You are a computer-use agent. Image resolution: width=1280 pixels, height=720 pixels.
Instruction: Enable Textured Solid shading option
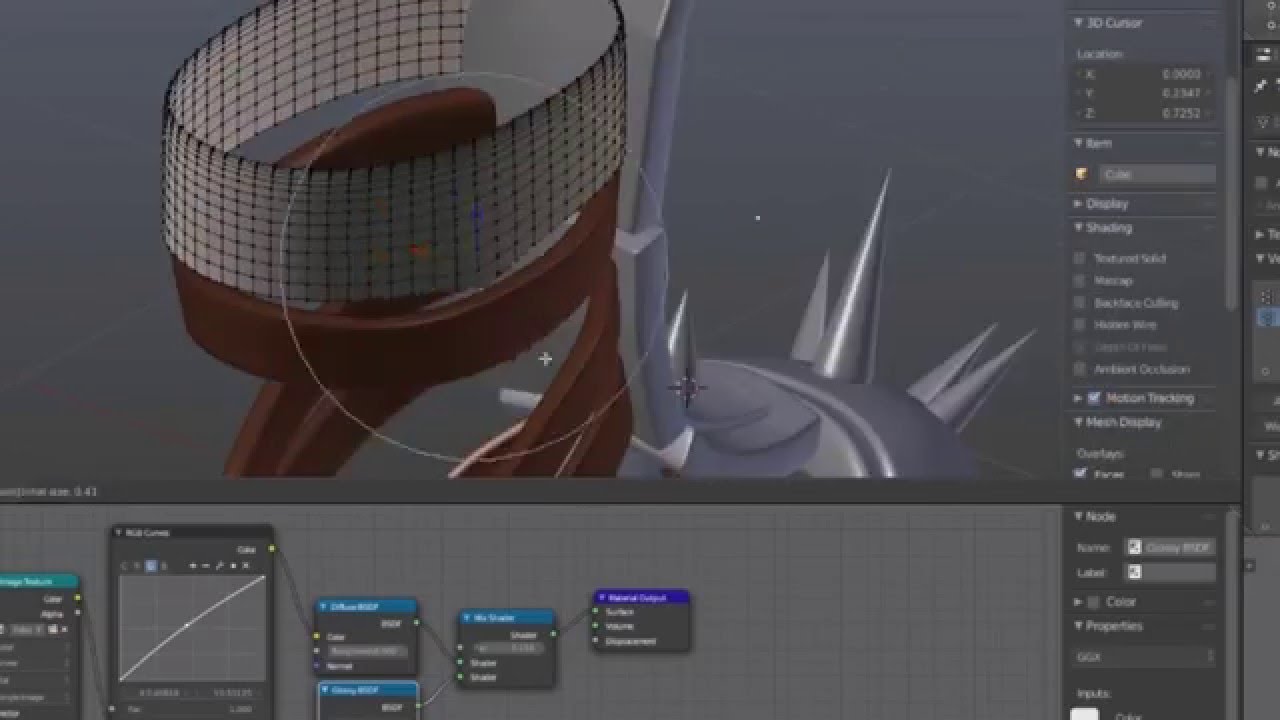1080,258
